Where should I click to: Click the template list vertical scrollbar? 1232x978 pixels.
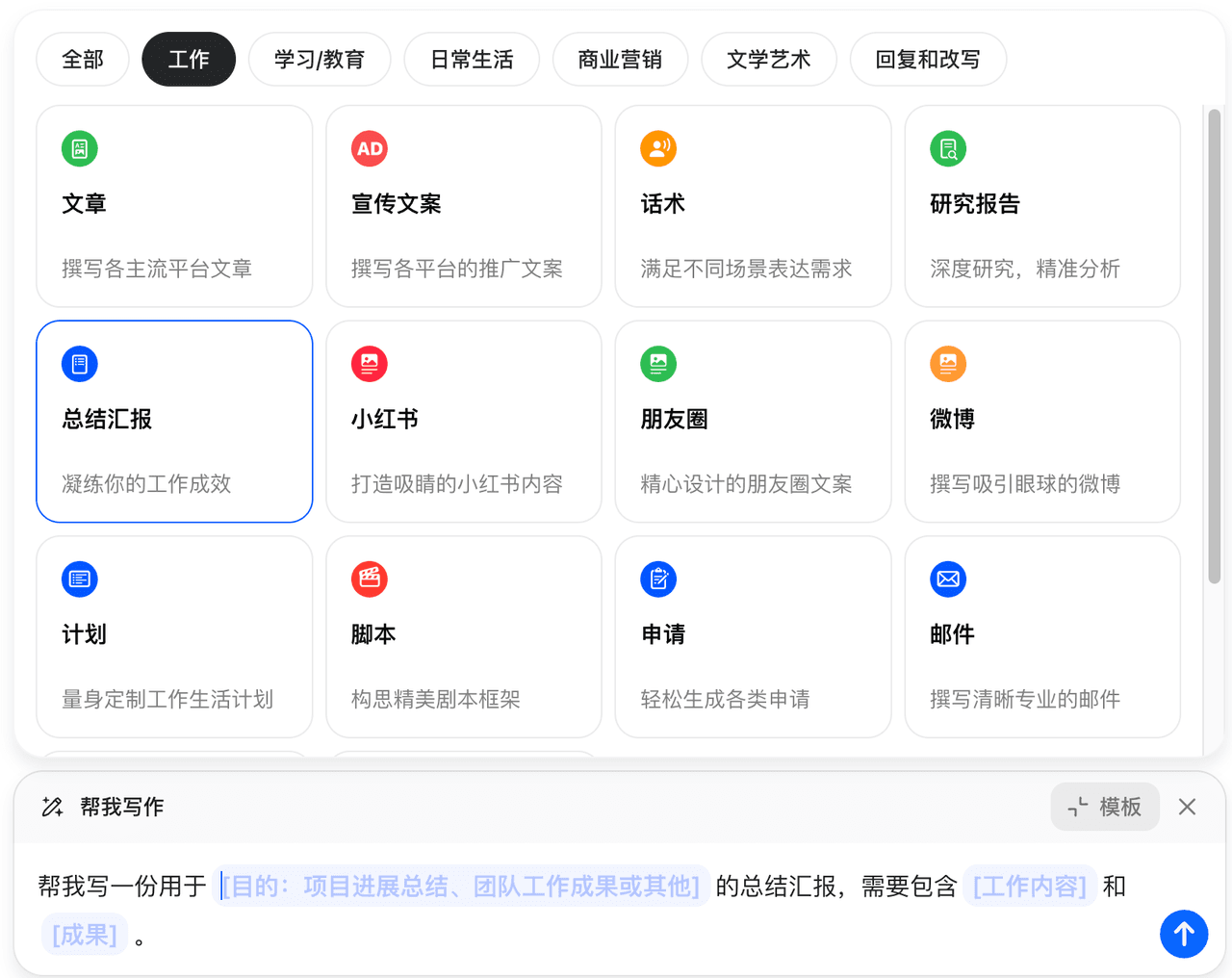[1215, 347]
